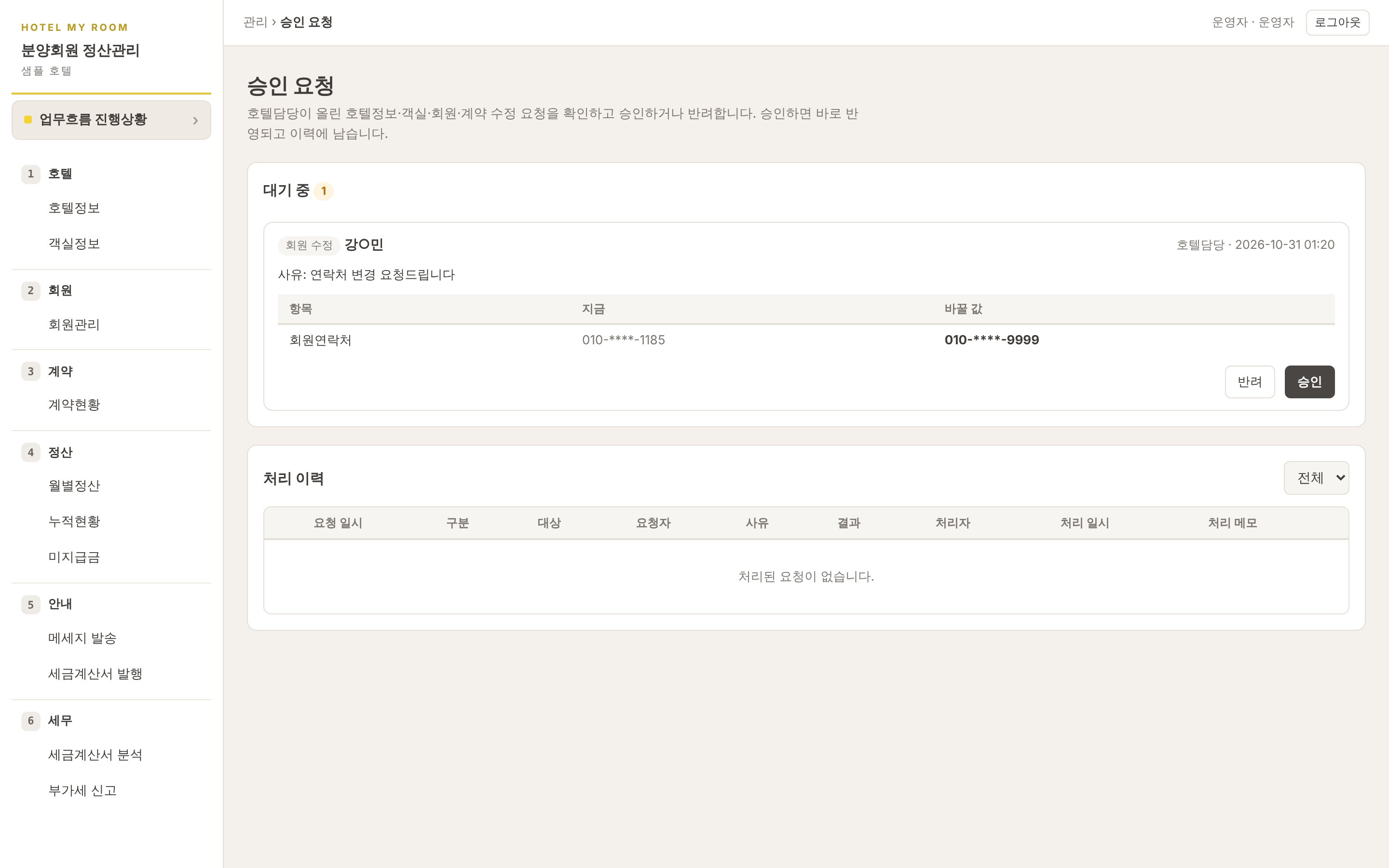1389x868 pixels.
Task: Open 세금계산서 발행 in the sidebar
Action: [95, 673]
